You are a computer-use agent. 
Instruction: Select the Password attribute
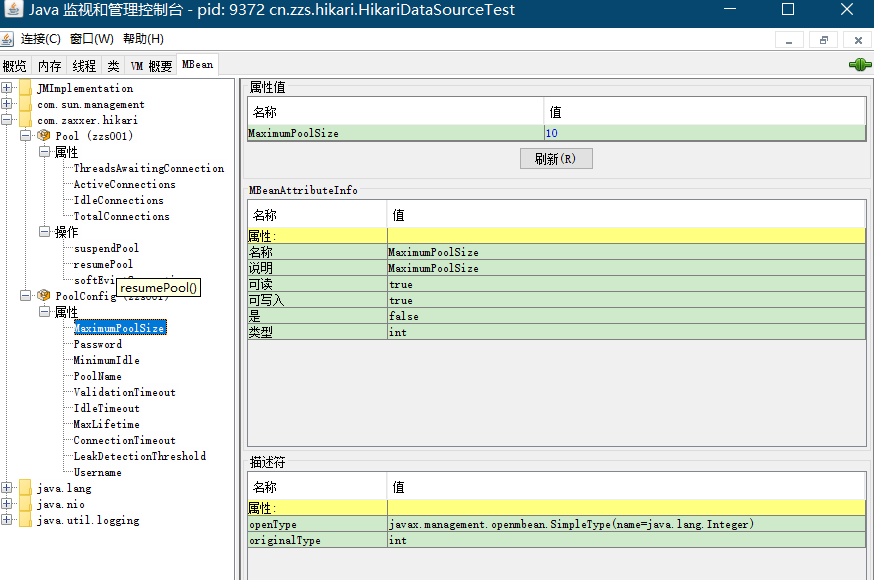(x=98, y=344)
